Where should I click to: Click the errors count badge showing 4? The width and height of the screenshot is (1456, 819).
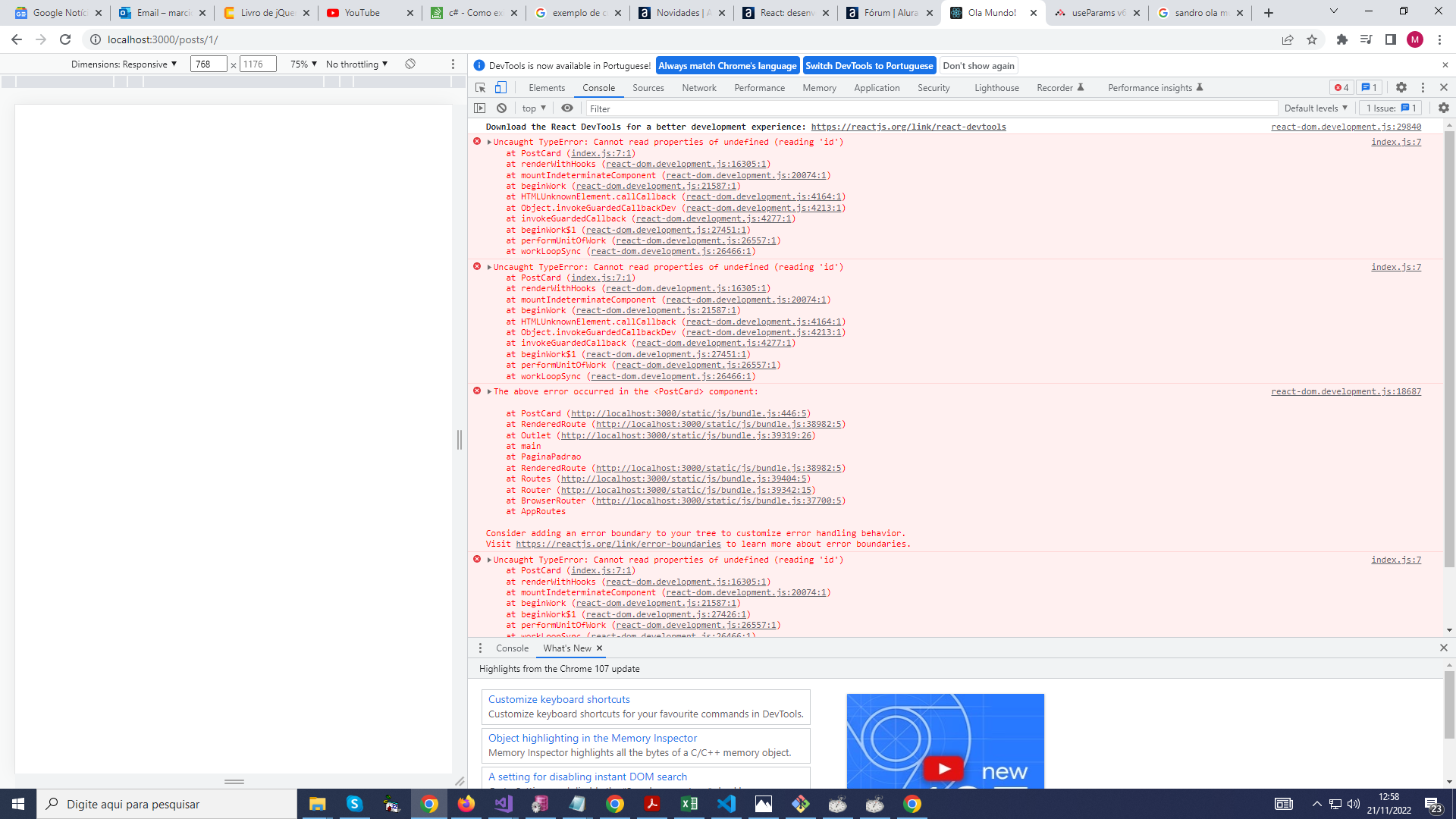pyautogui.click(x=1341, y=88)
